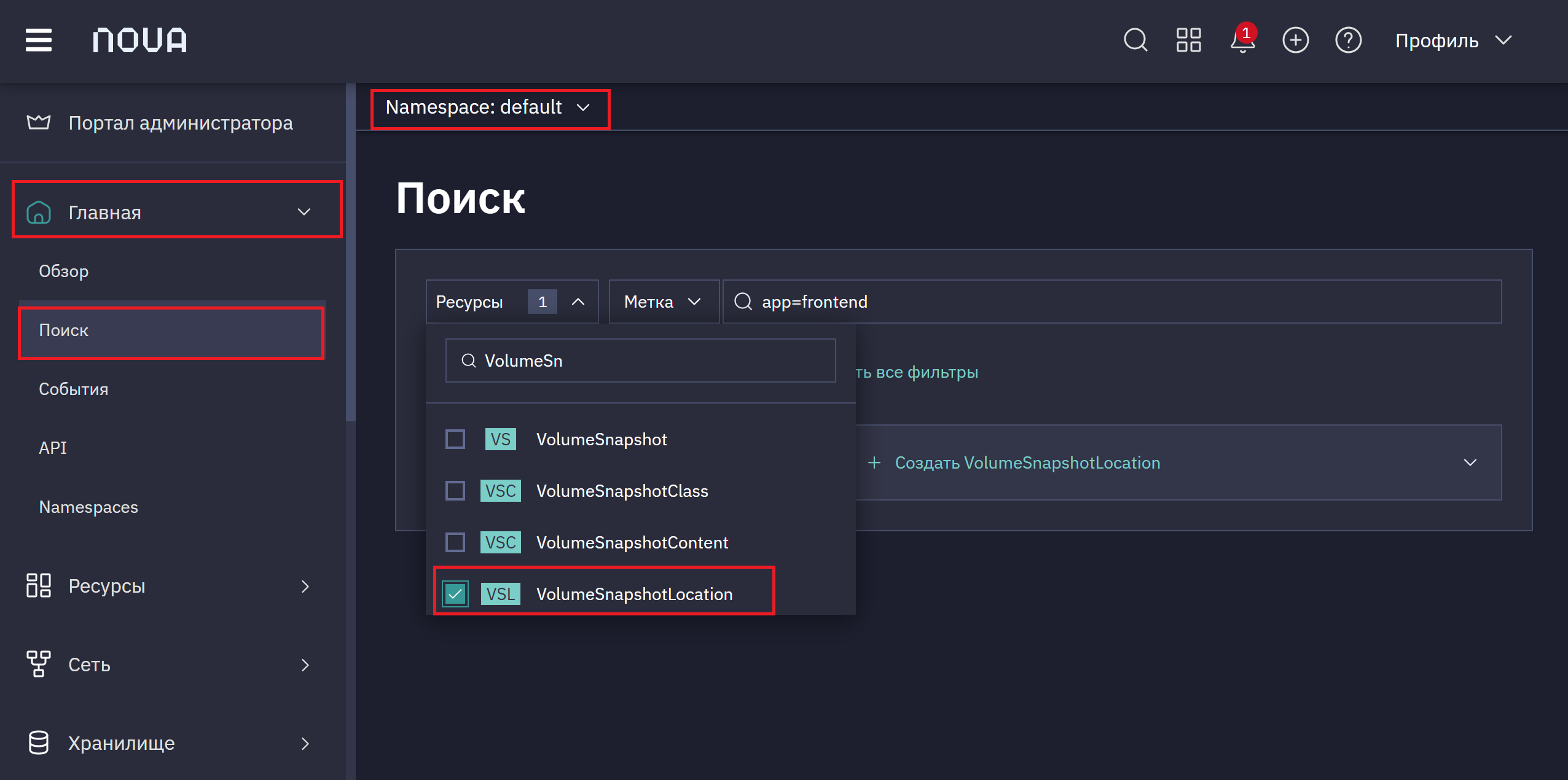1568x780 pixels.
Task: Click the VSL badge icon
Action: [500, 594]
